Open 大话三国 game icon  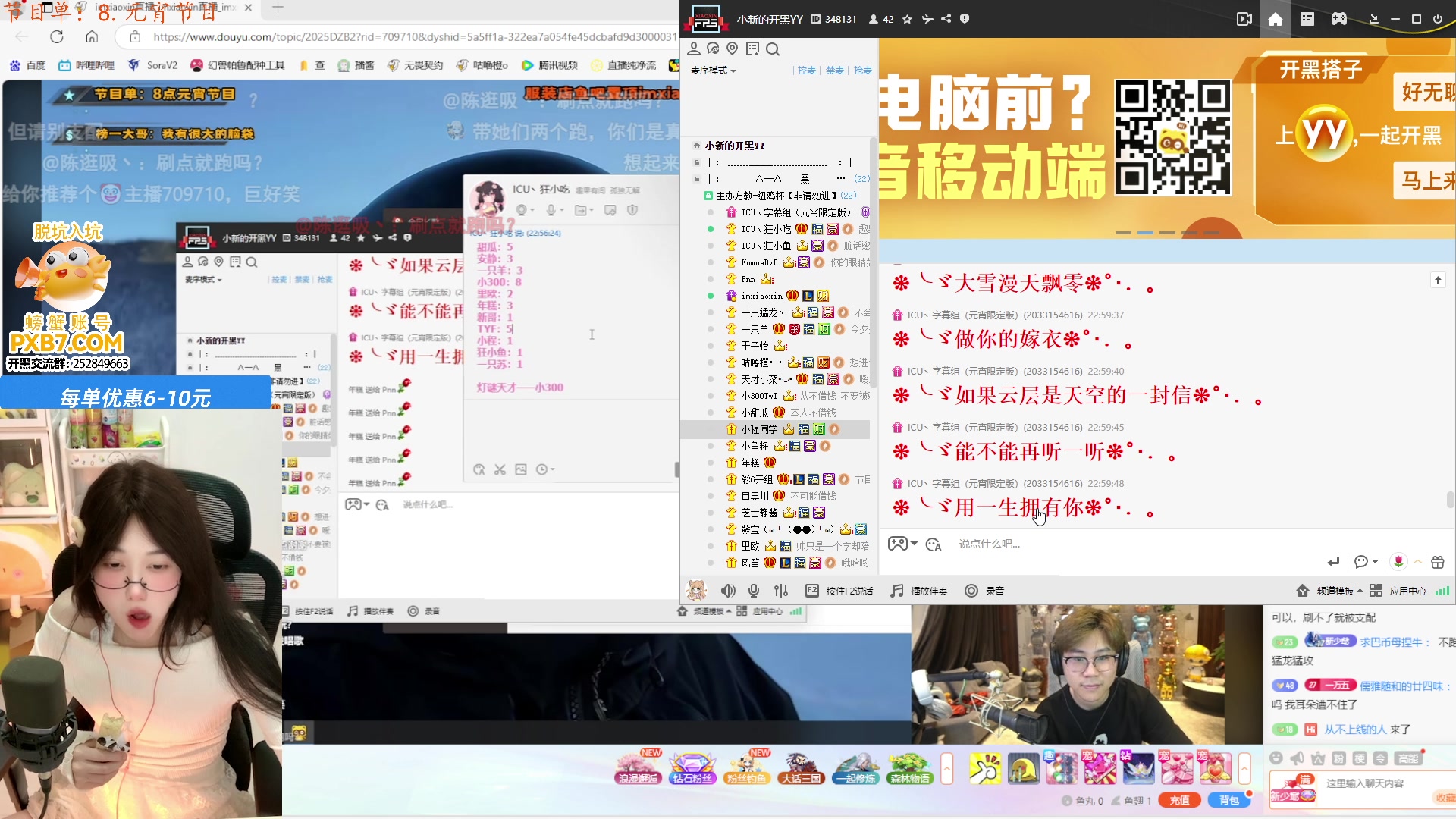[801, 767]
